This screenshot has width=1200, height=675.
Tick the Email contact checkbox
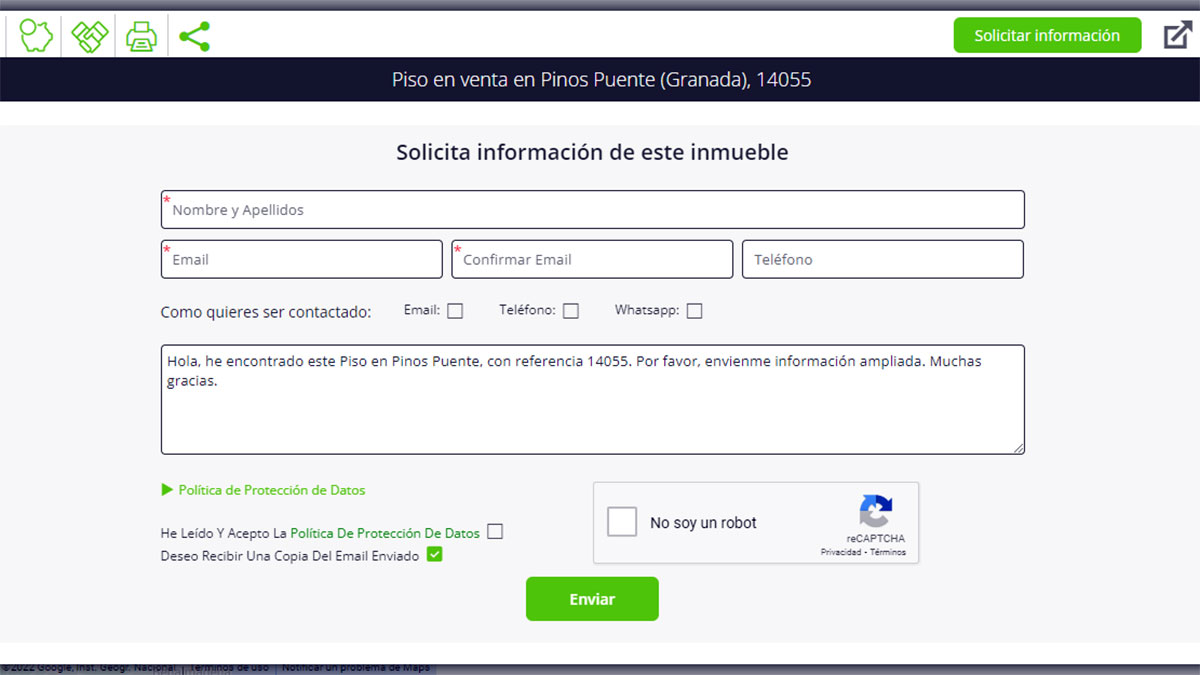point(455,311)
